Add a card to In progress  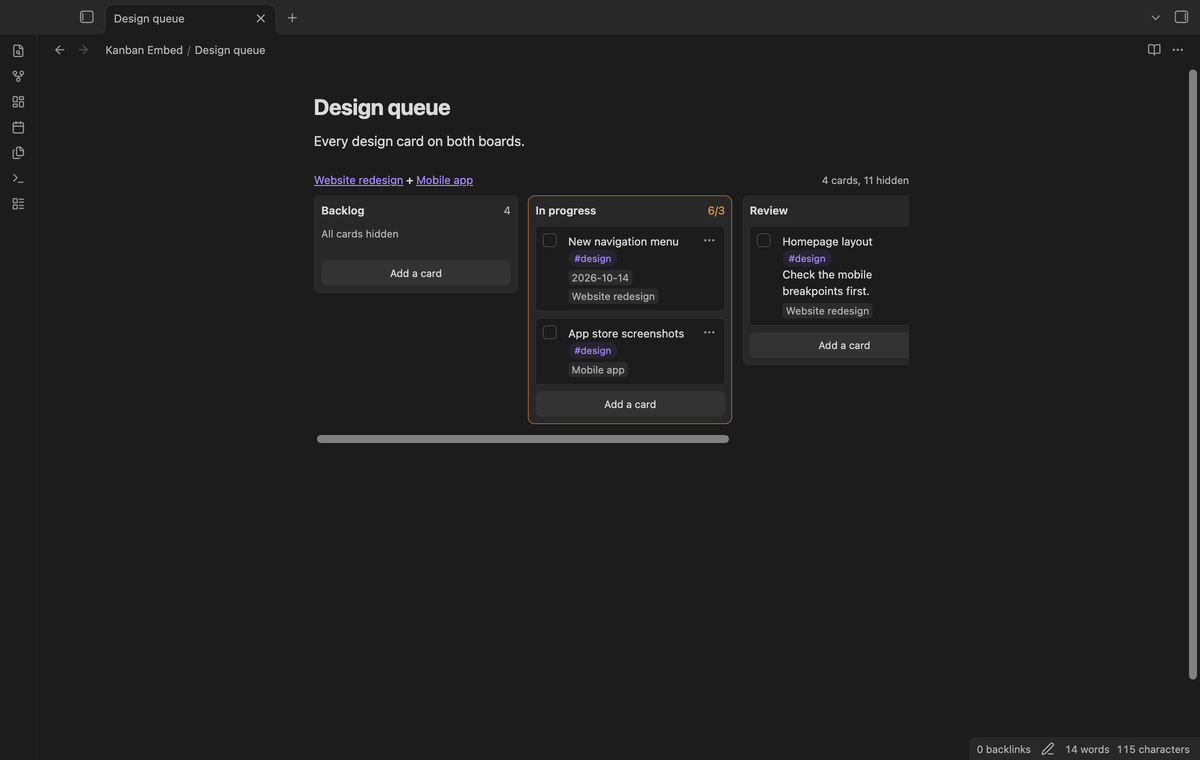click(x=630, y=404)
